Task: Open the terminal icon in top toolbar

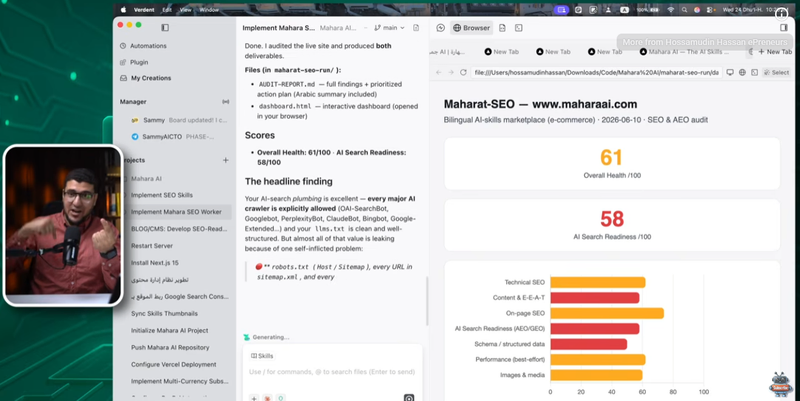Action: (x=518, y=28)
